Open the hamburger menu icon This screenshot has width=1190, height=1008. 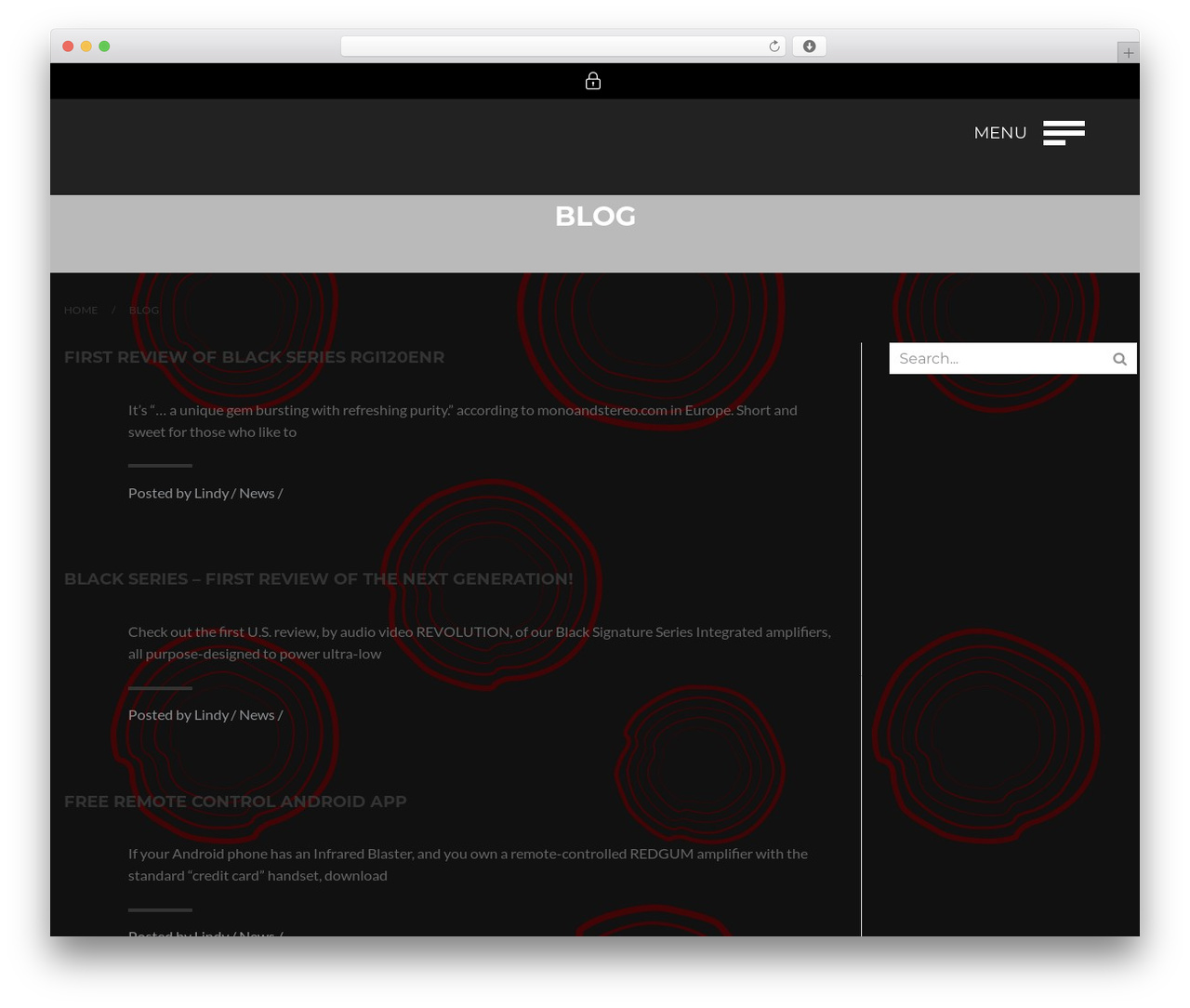click(x=1064, y=133)
